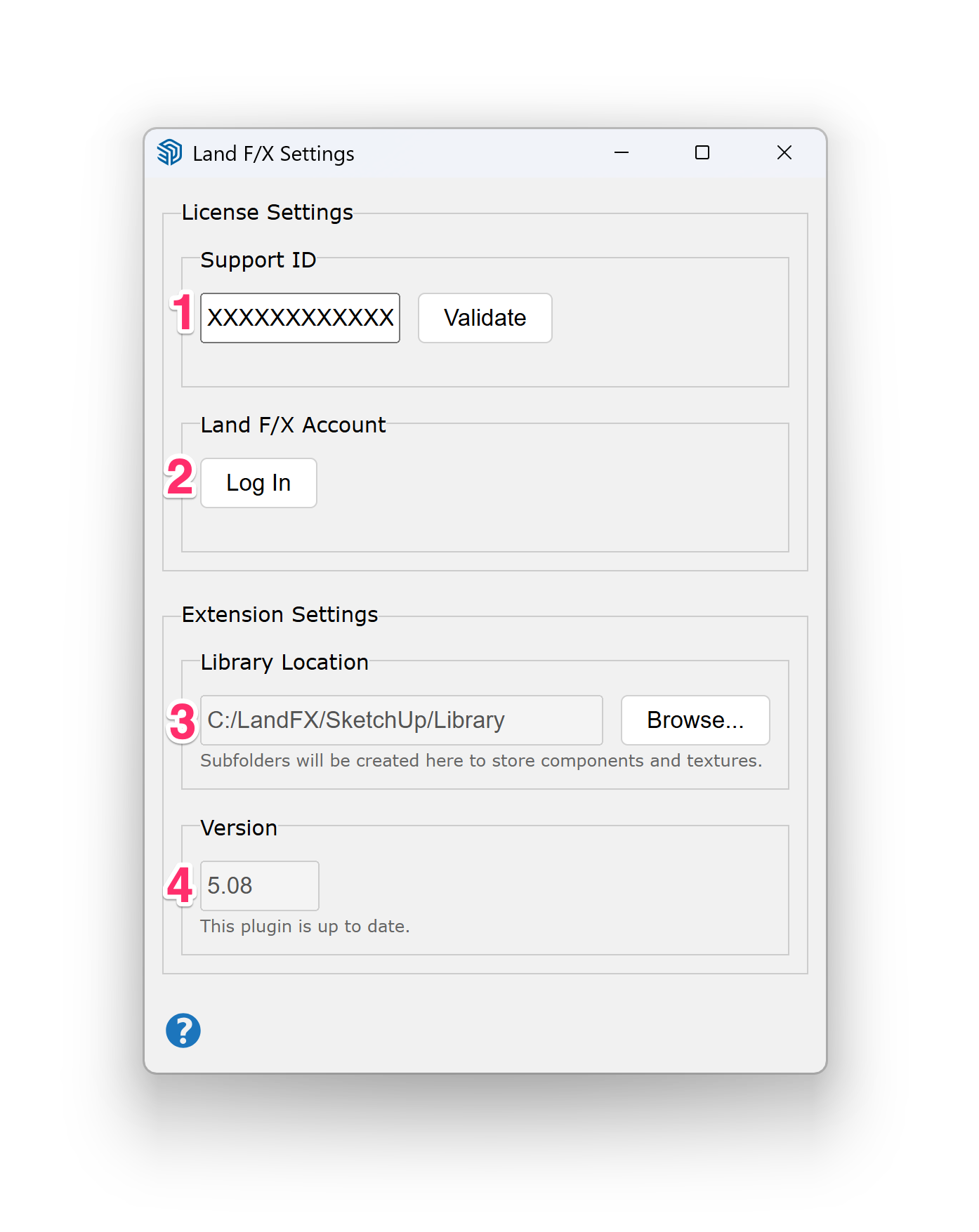Select the Library Location path field

click(x=402, y=720)
